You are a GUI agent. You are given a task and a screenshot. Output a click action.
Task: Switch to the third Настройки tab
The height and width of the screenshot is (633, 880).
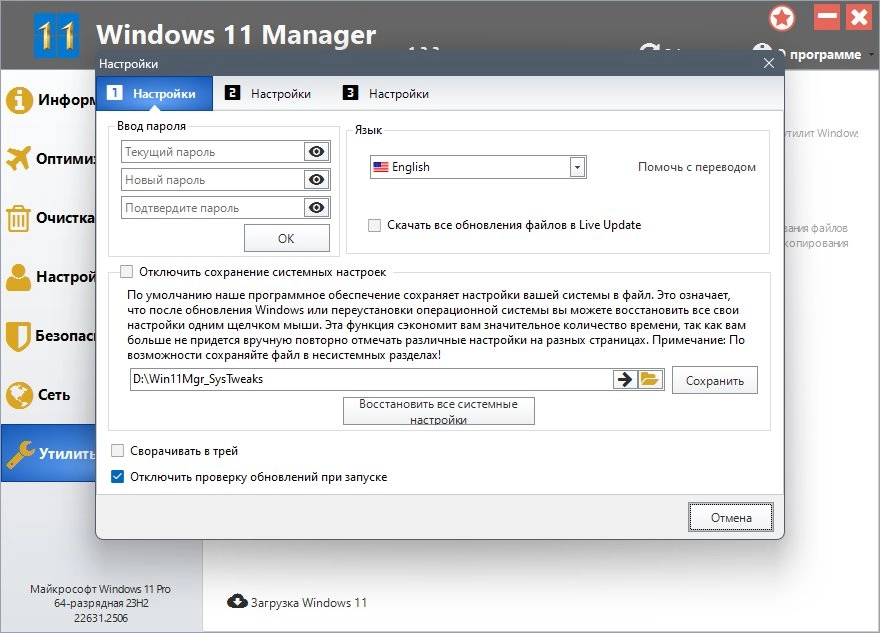[x=398, y=94]
